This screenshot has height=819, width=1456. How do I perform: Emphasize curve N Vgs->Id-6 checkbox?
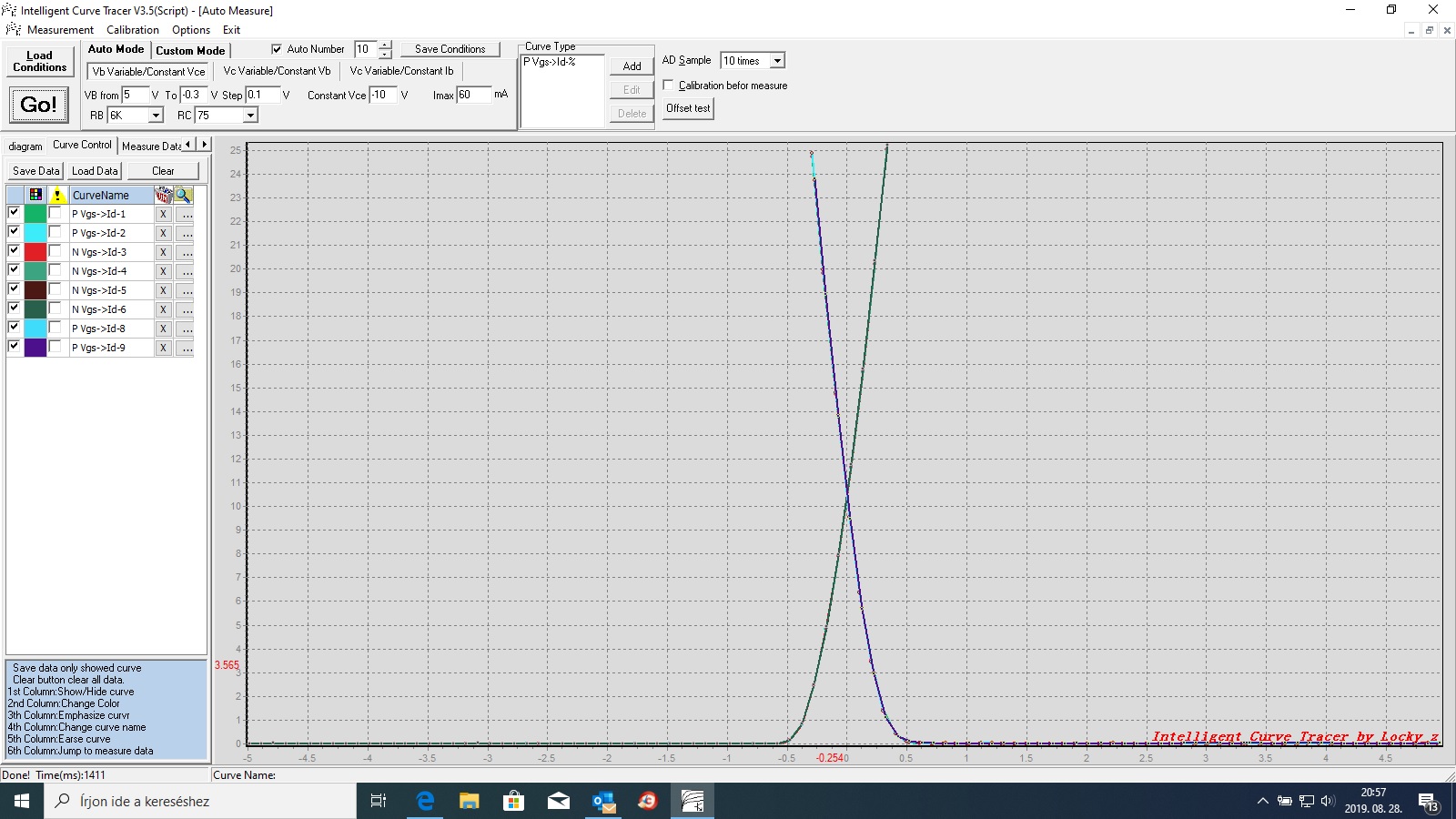(x=56, y=308)
